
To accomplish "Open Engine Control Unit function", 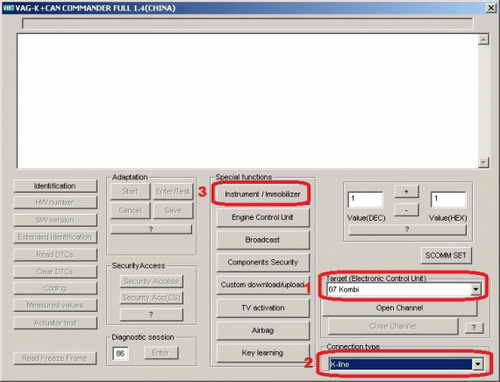I will pyautogui.click(x=263, y=217).
